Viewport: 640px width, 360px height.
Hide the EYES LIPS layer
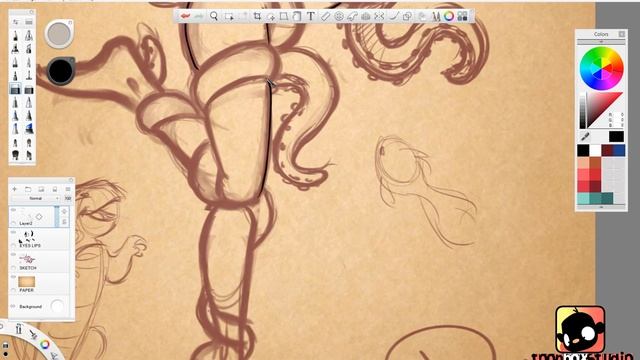(x=13, y=232)
